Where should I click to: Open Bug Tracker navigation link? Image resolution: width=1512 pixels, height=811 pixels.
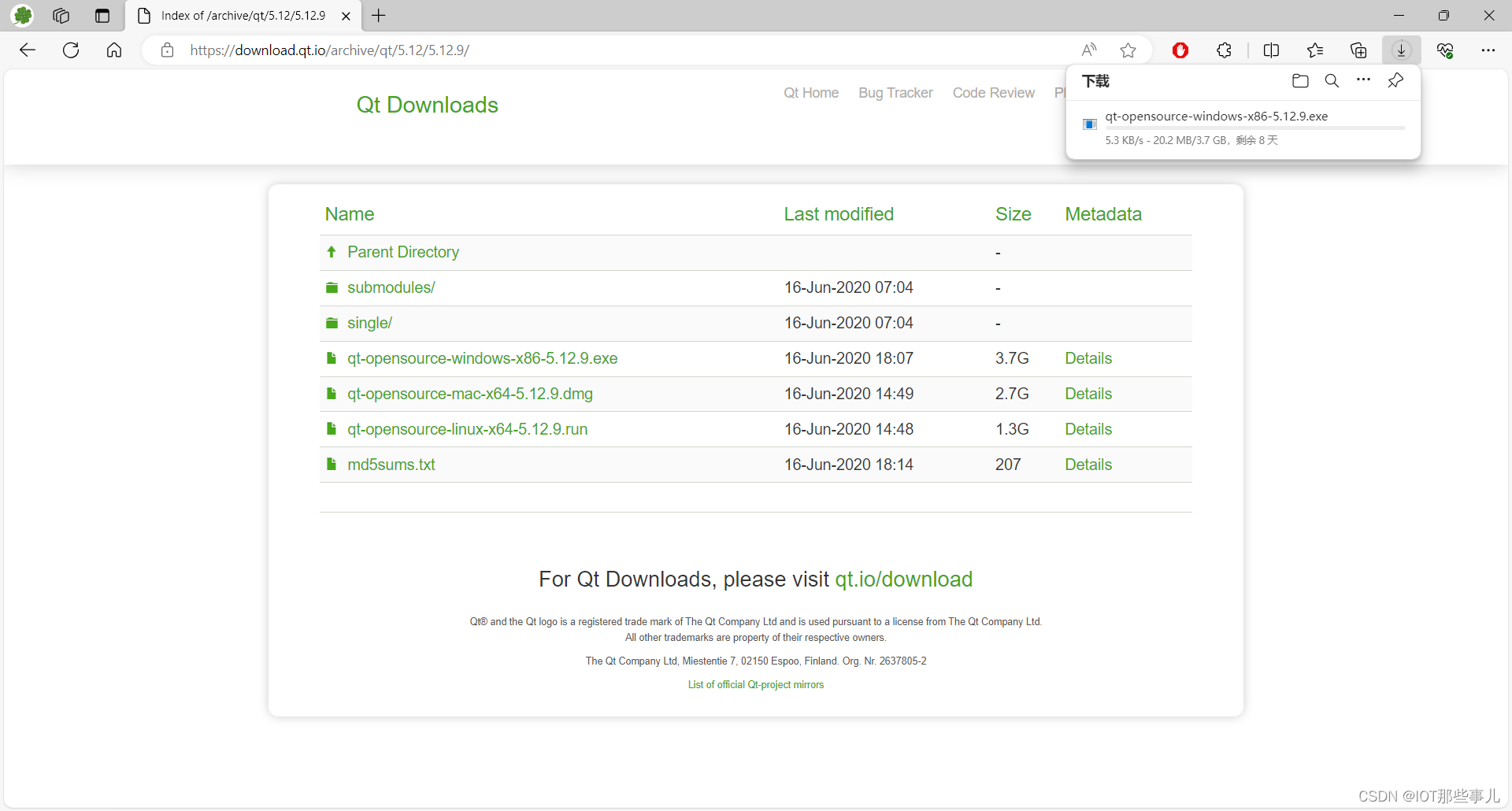895,93
